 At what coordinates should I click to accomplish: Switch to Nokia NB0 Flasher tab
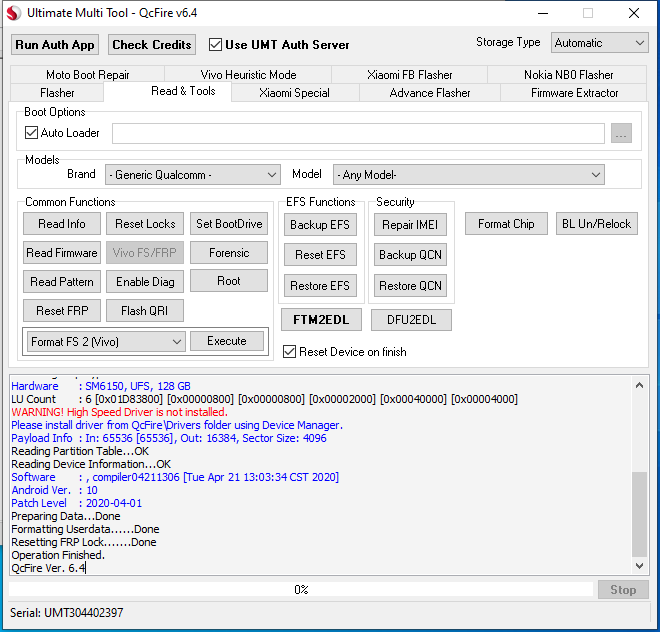point(568,75)
